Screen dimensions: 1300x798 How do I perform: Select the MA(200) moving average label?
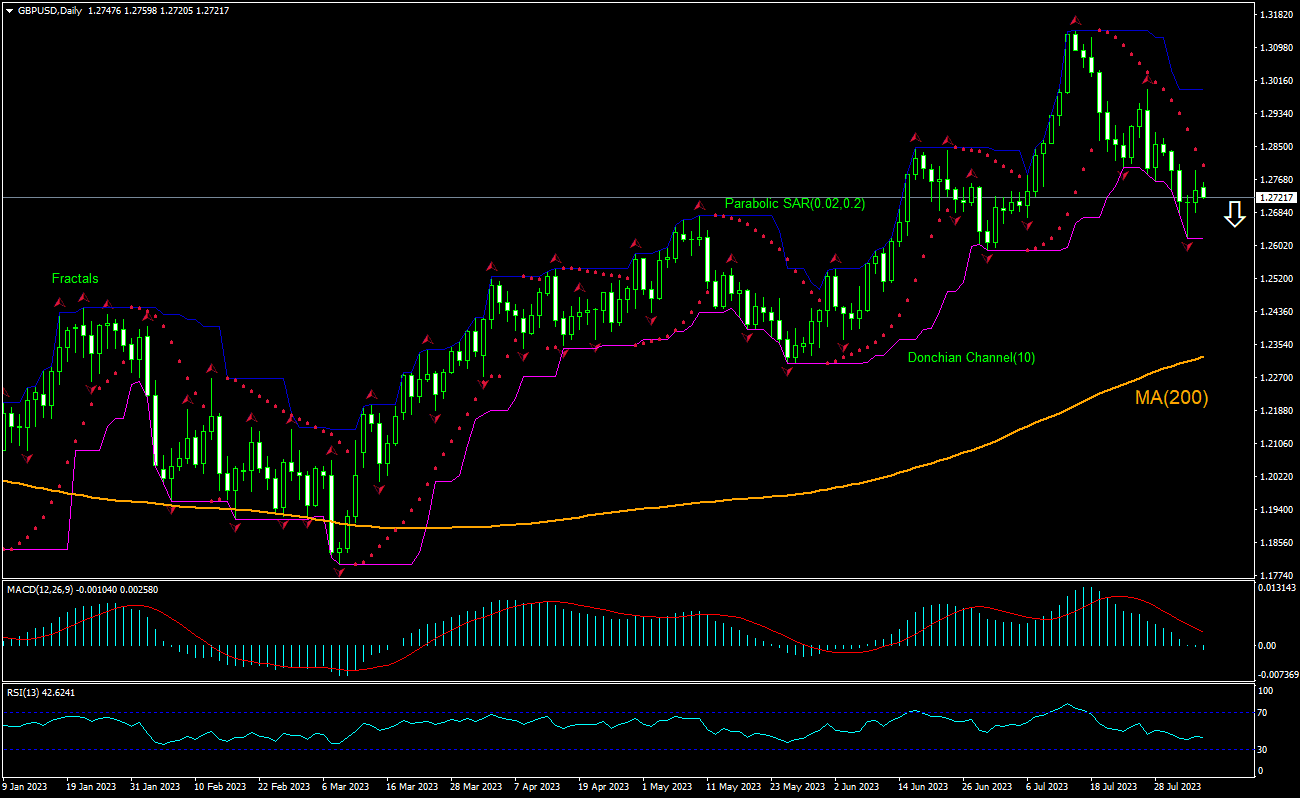1170,397
